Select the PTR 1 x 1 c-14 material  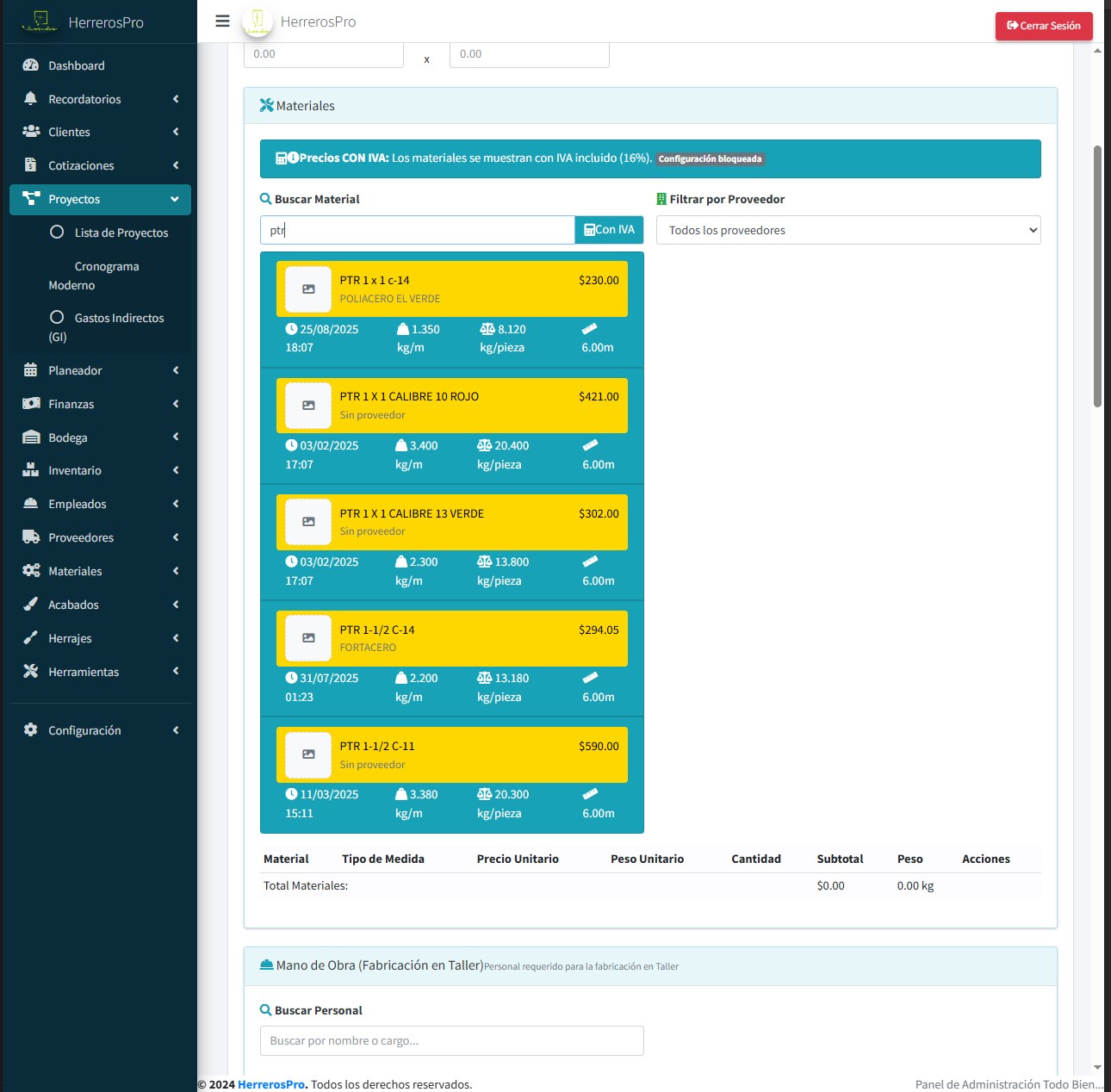(451, 289)
